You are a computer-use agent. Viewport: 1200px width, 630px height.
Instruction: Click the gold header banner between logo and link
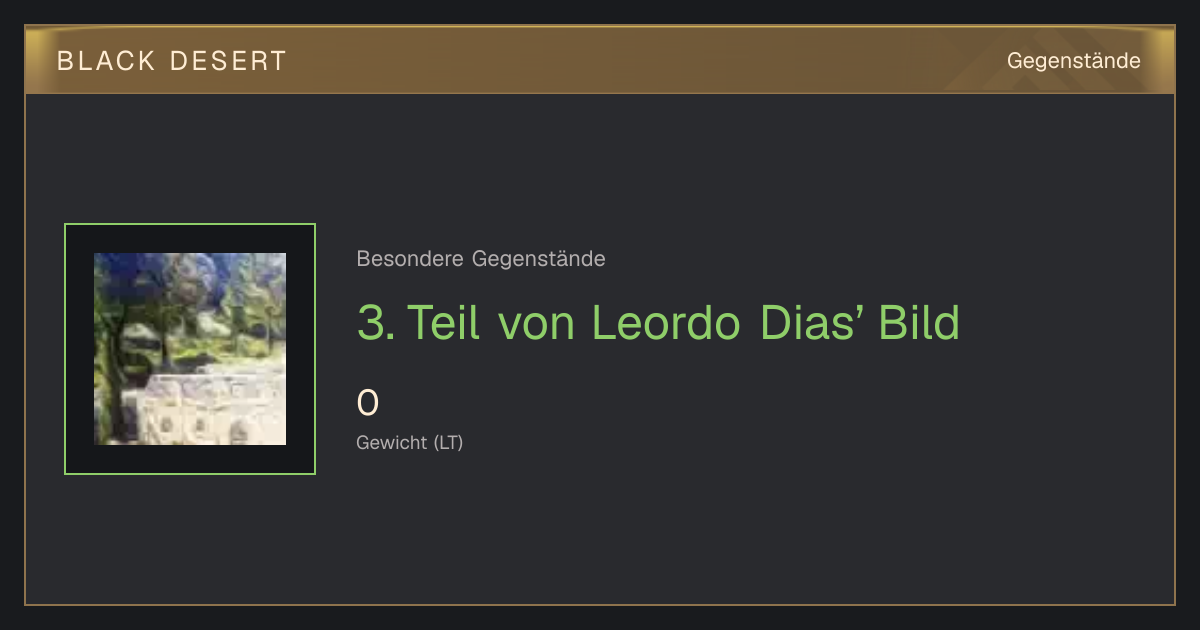(x=646, y=61)
